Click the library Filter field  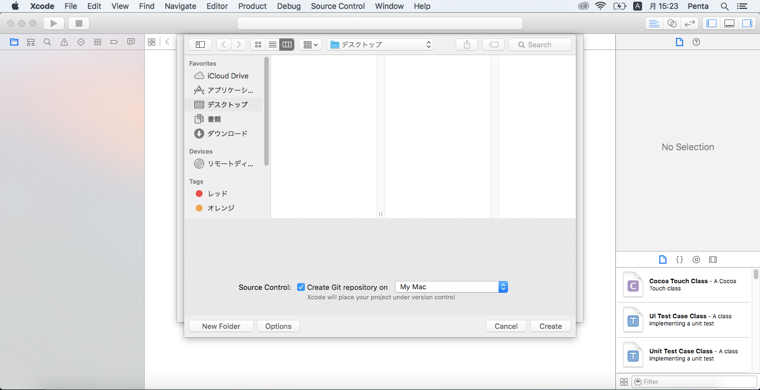[x=694, y=382]
